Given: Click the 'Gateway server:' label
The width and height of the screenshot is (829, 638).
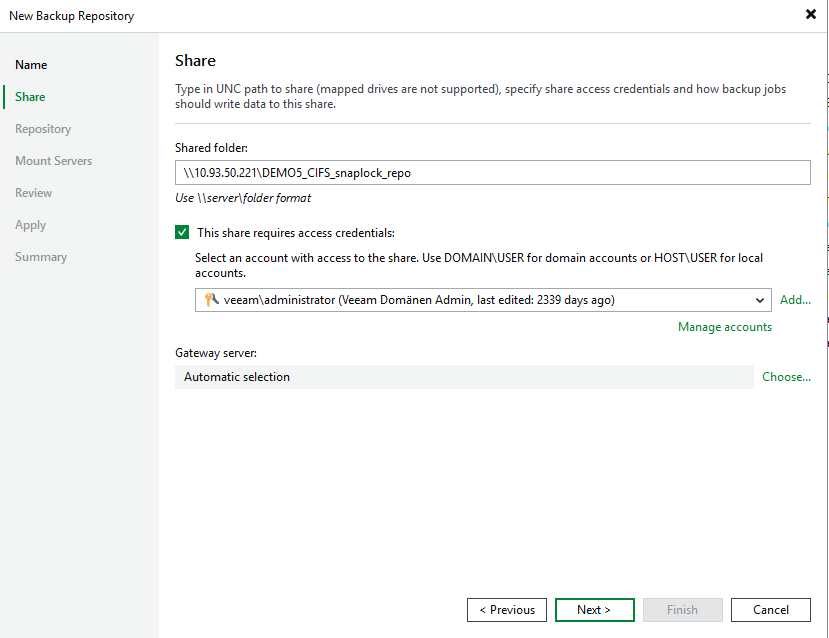Looking at the screenshot, I should point(216,353).
